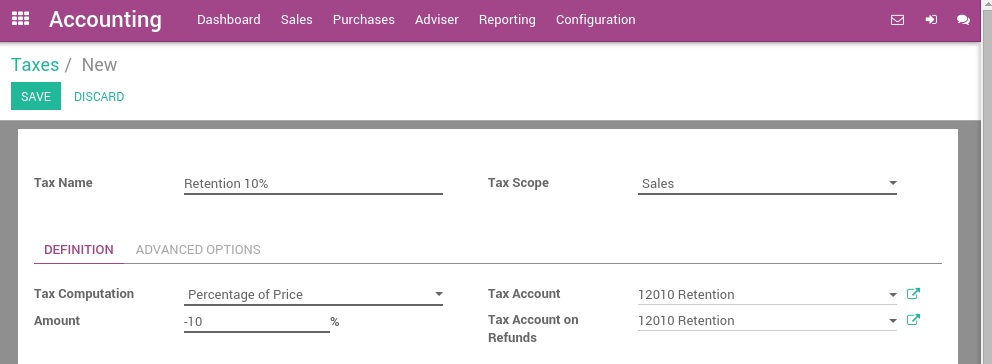This screenshot has height=364, width=992.
Task: Select the Definition tab
Action: 79,249
